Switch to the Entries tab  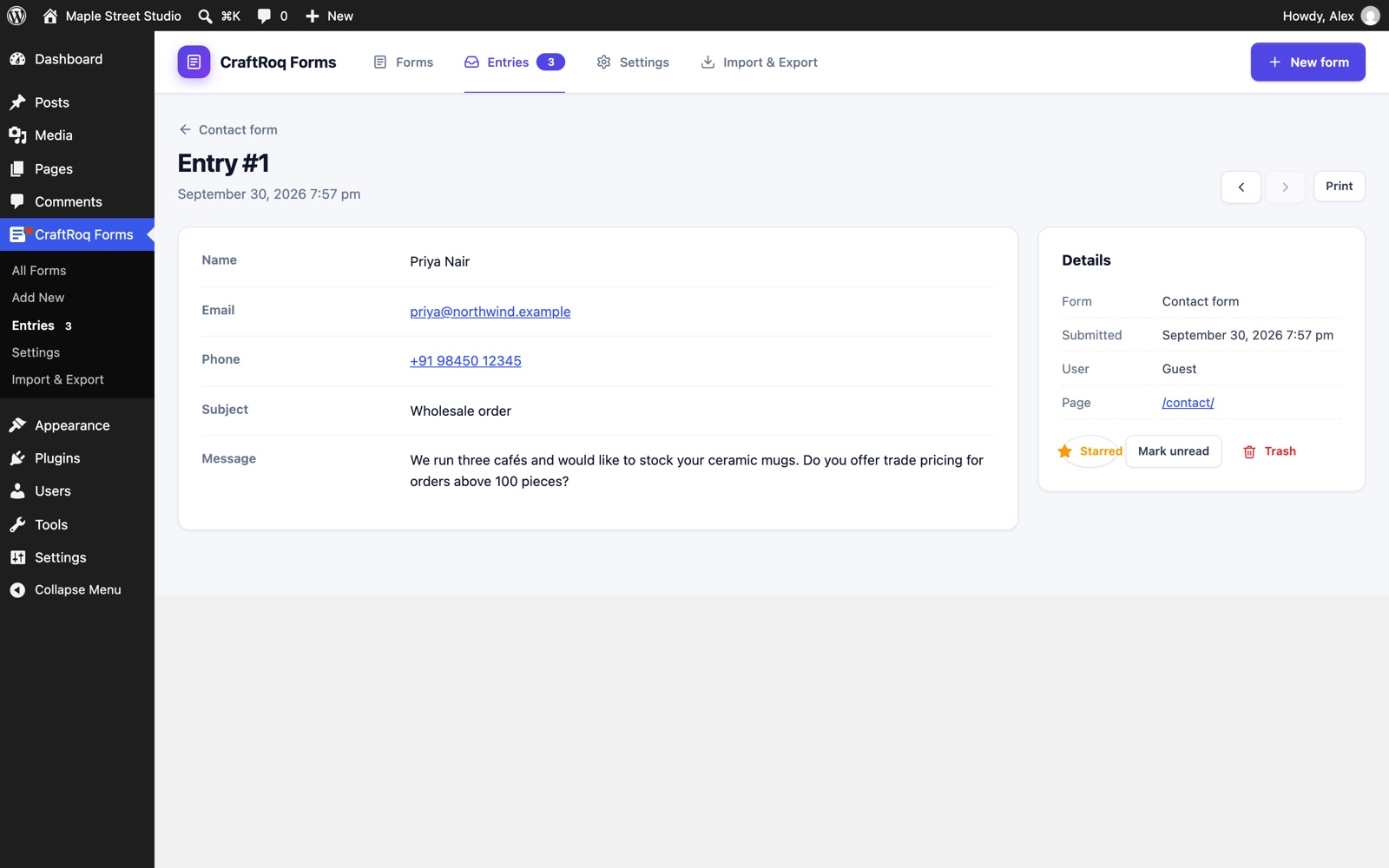point(514,62)
